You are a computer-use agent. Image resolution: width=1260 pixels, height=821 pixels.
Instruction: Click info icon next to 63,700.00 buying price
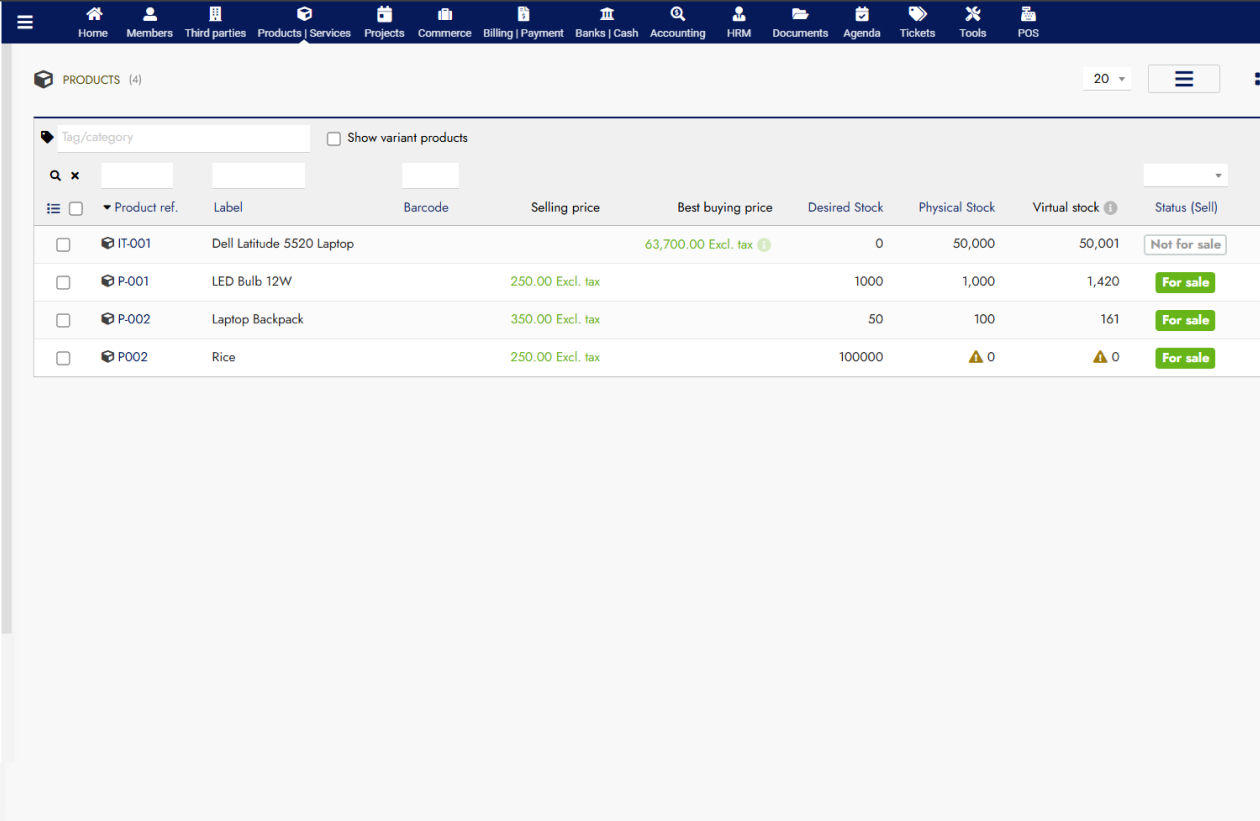tap(764, 245)
